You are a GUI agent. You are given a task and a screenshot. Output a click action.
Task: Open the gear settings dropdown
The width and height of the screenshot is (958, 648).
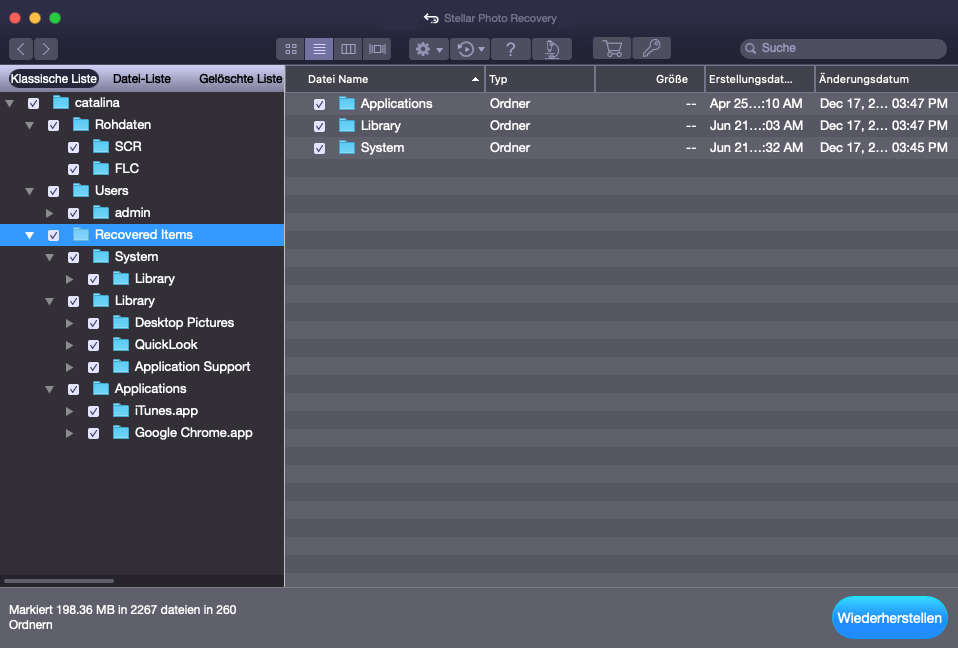click(428, 48)
